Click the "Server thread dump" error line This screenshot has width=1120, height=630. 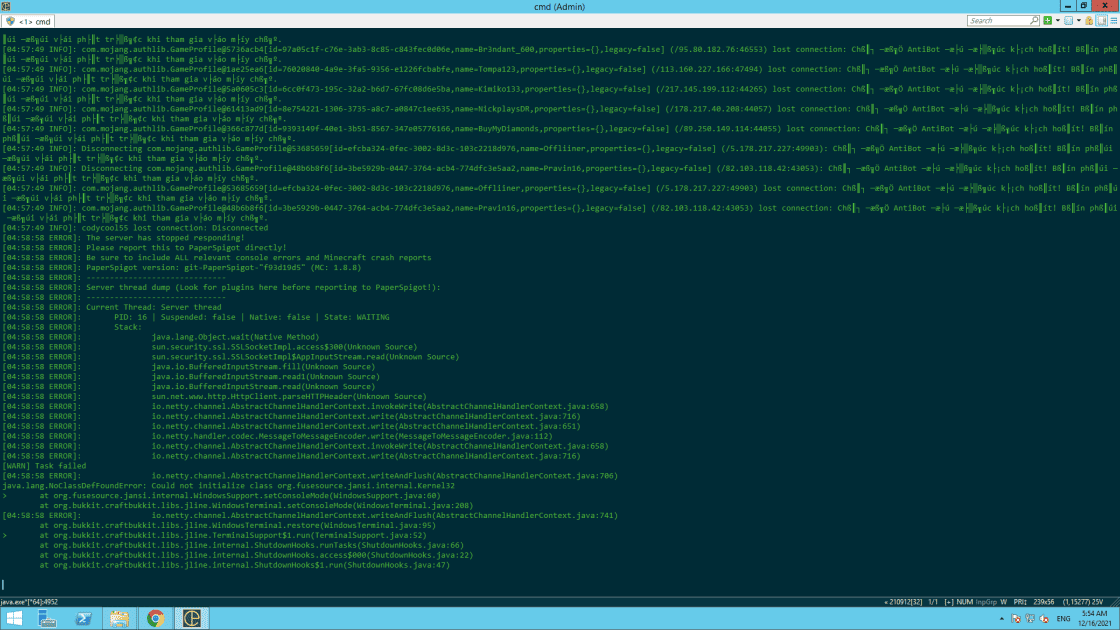(221, 287)
